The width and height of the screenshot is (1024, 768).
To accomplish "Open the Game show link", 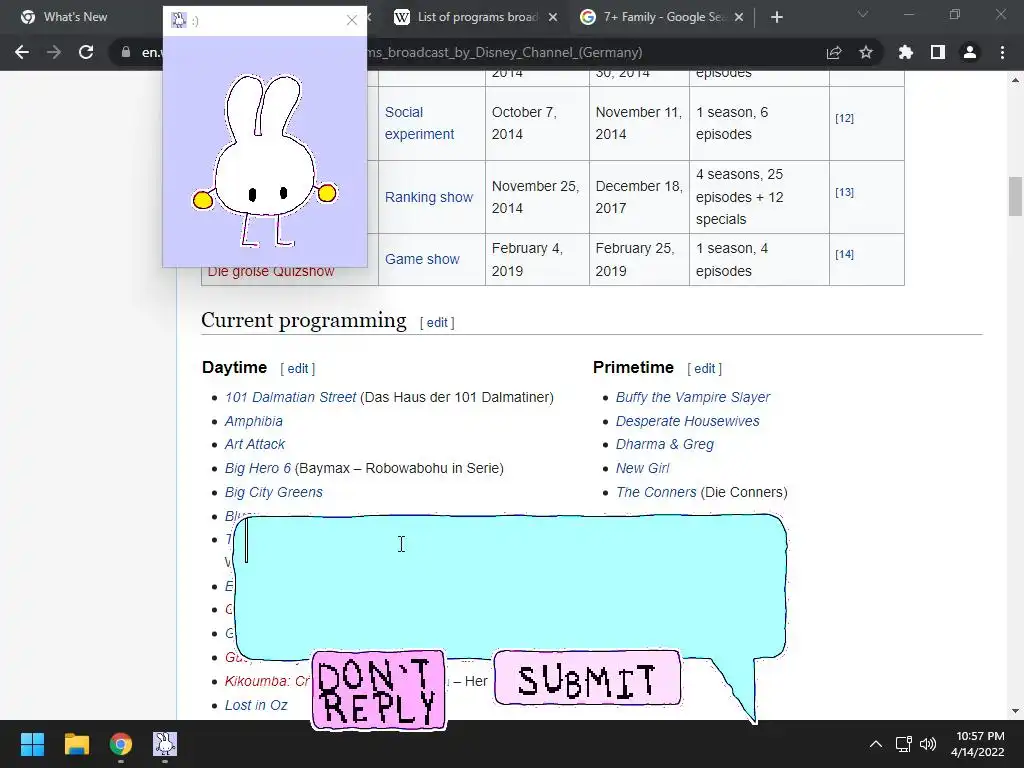I will pyautogui.click(x=422, y=259).
